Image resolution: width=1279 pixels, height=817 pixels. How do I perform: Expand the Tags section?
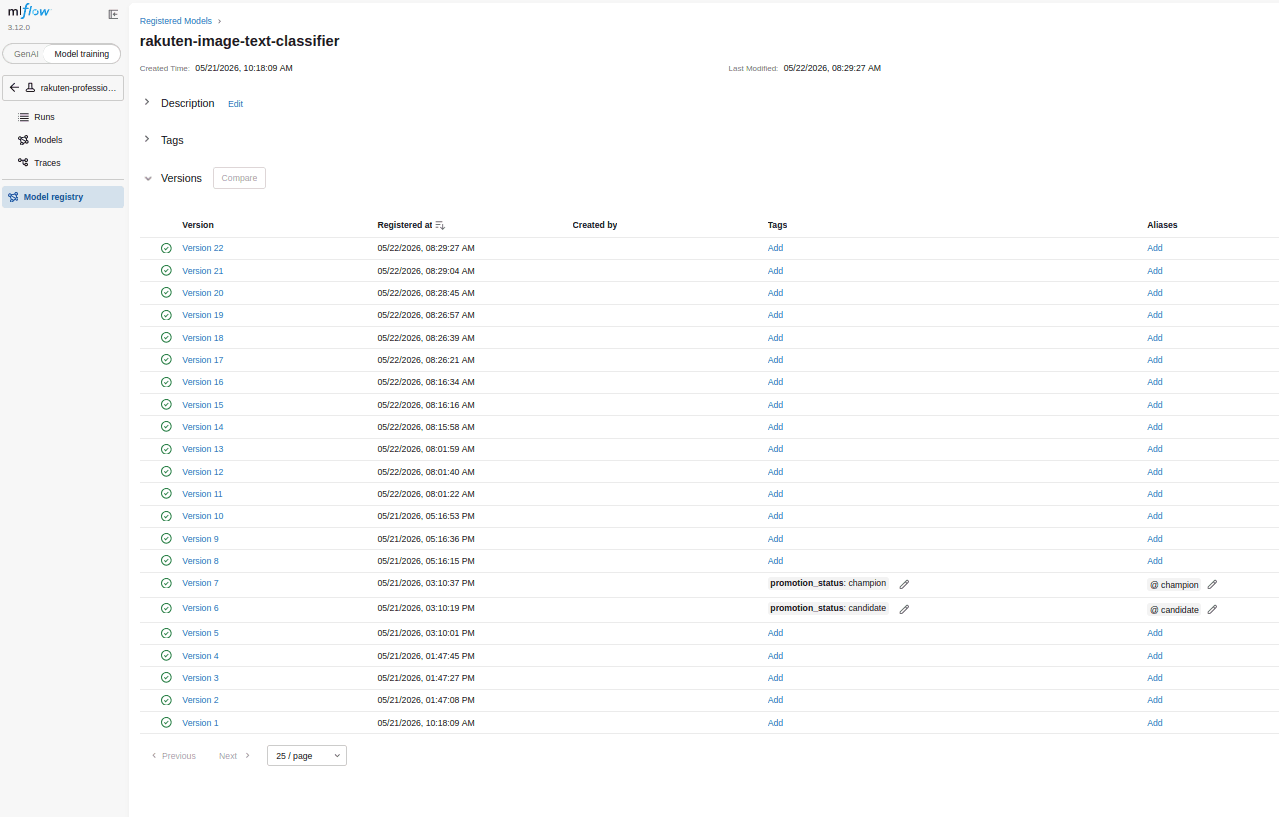[147, 140]
